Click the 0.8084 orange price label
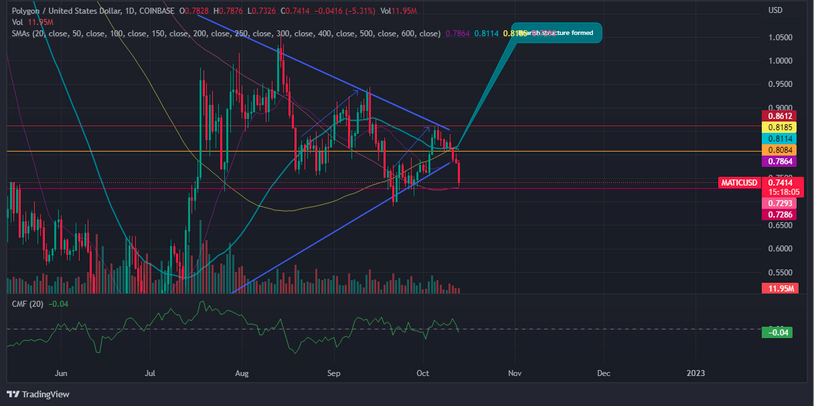The width and height of the screenshot is (814, 407). click(777, 150)
